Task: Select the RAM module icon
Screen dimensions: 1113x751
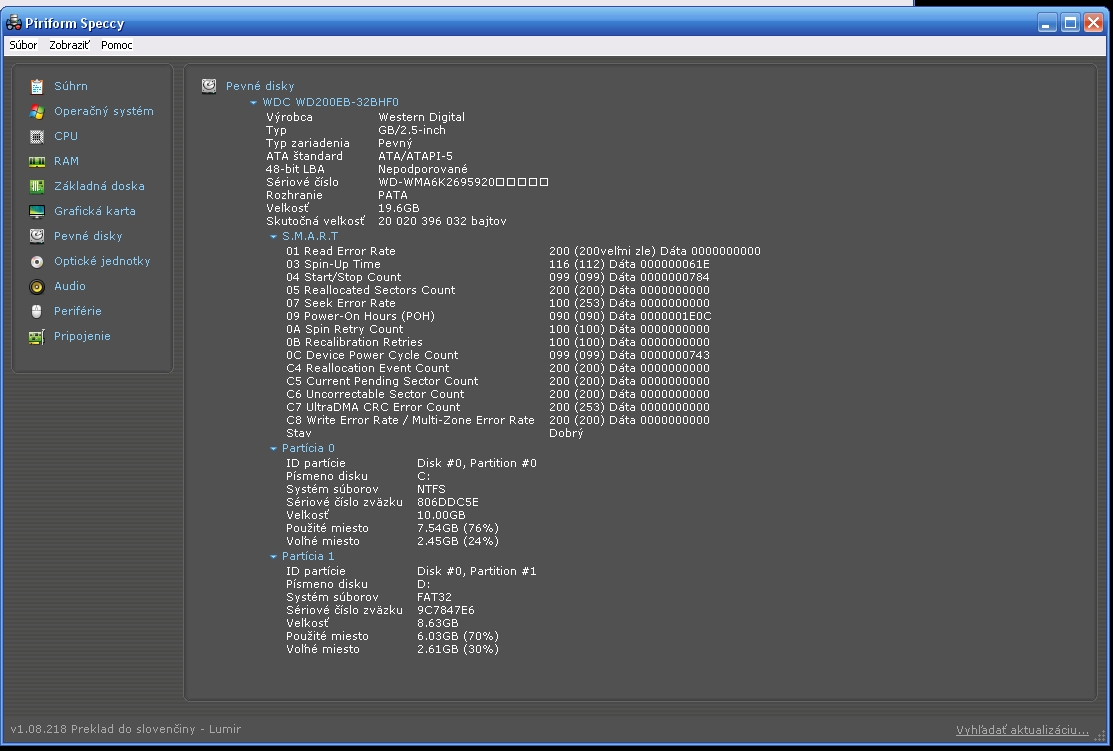Action: [37, 162]
